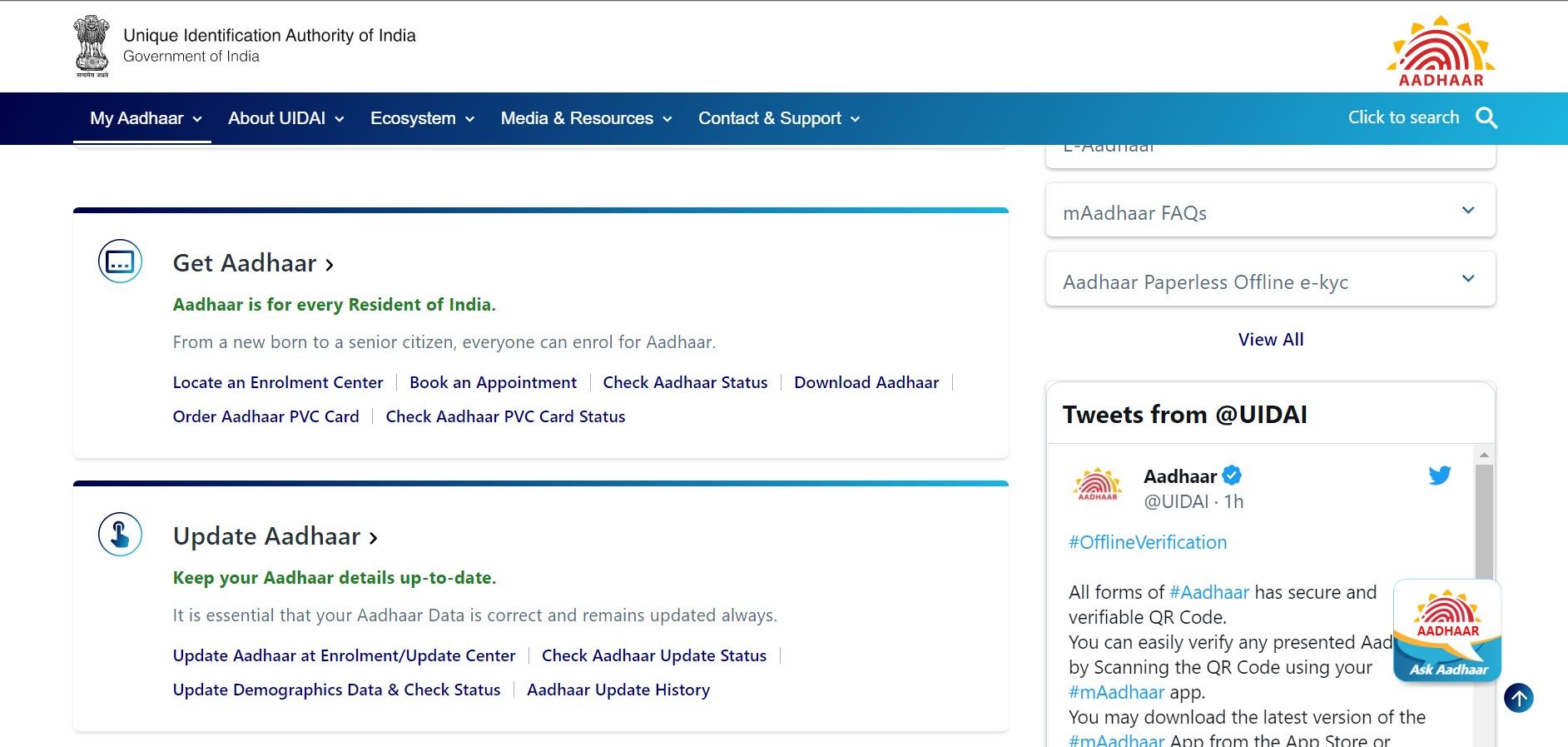Open the Media & Resources menu
This screenshot has height=747, width=1568.
[586, 118]
